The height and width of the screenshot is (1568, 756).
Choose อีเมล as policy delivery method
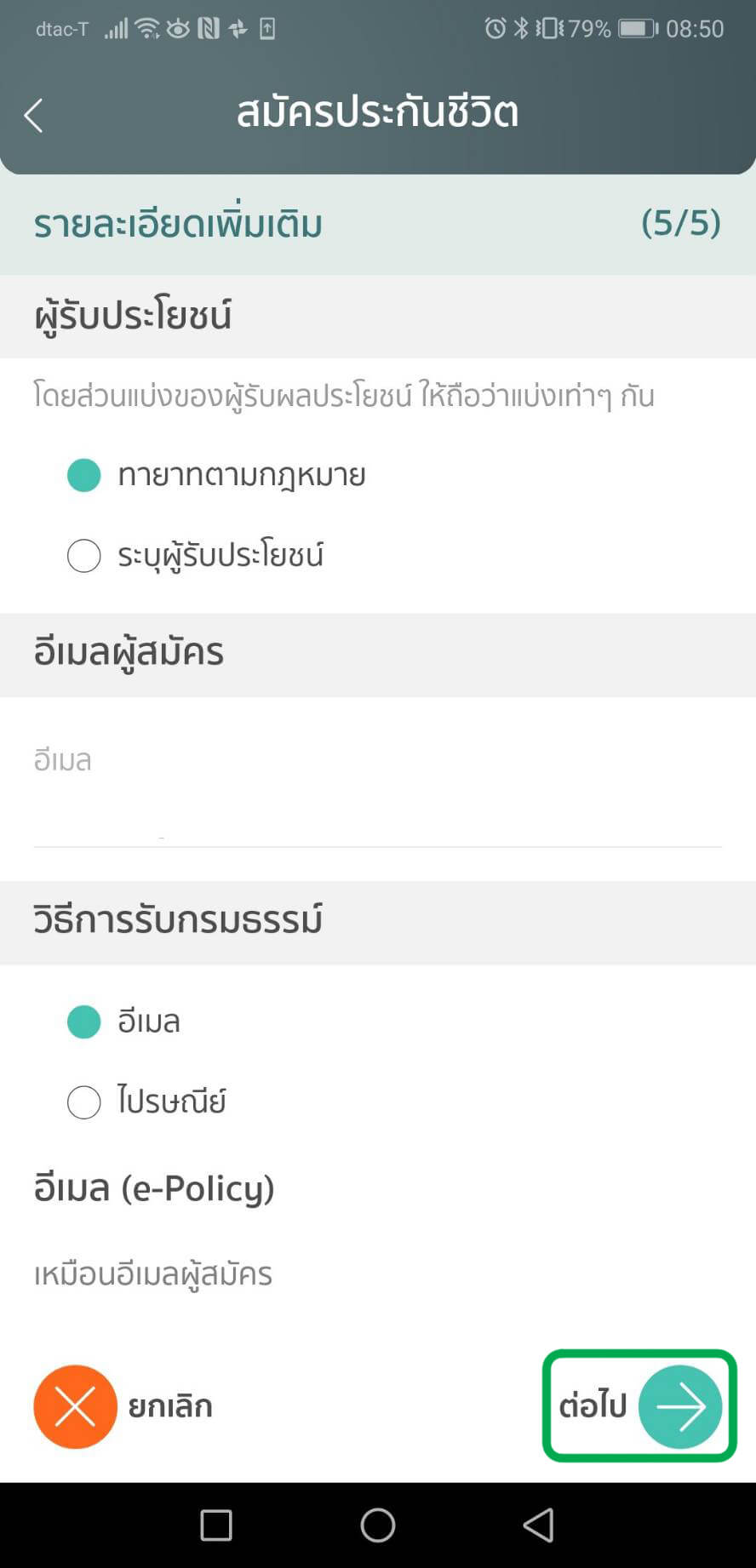pos(84,1021)
